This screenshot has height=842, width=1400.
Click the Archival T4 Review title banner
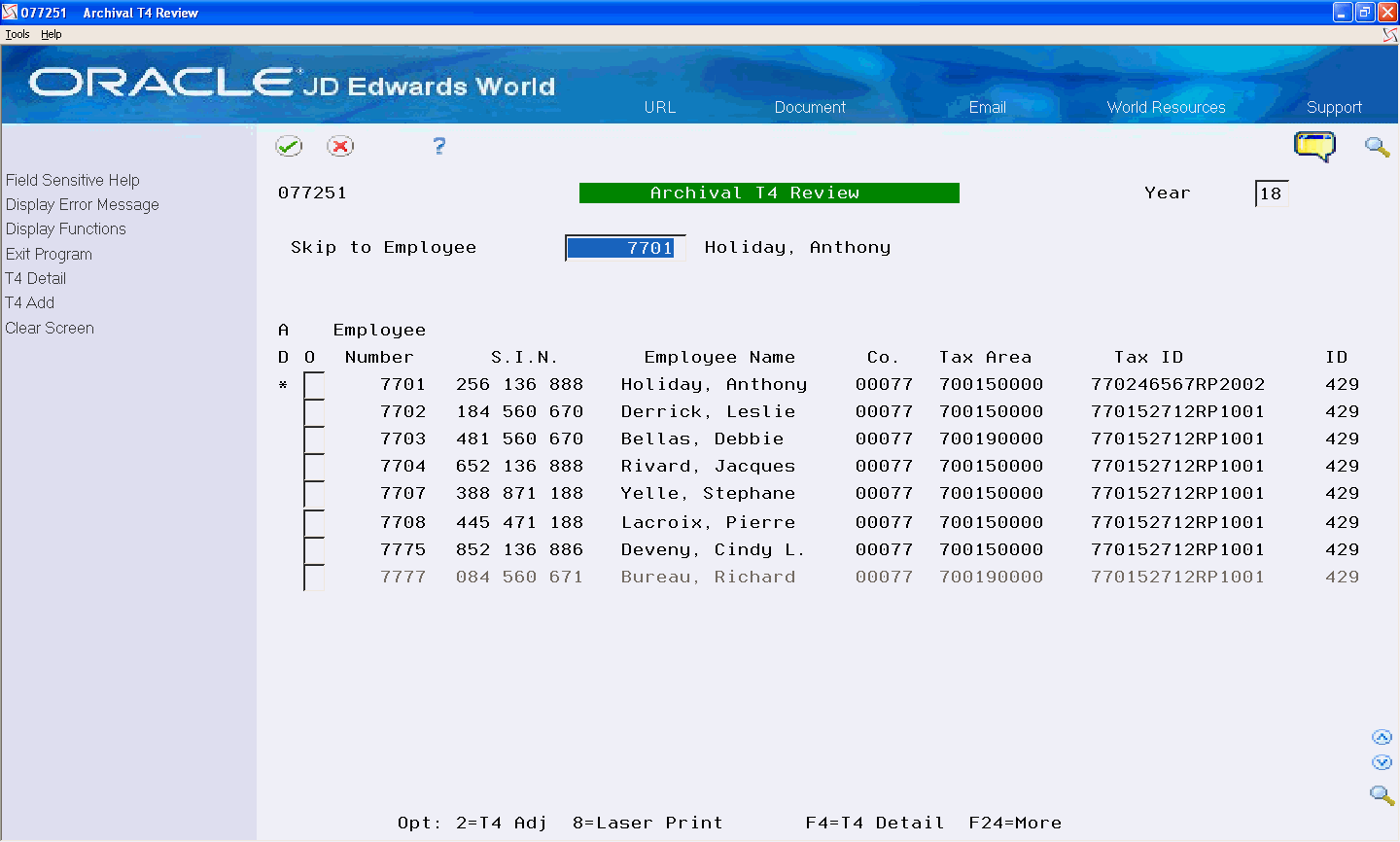[769, 193]
